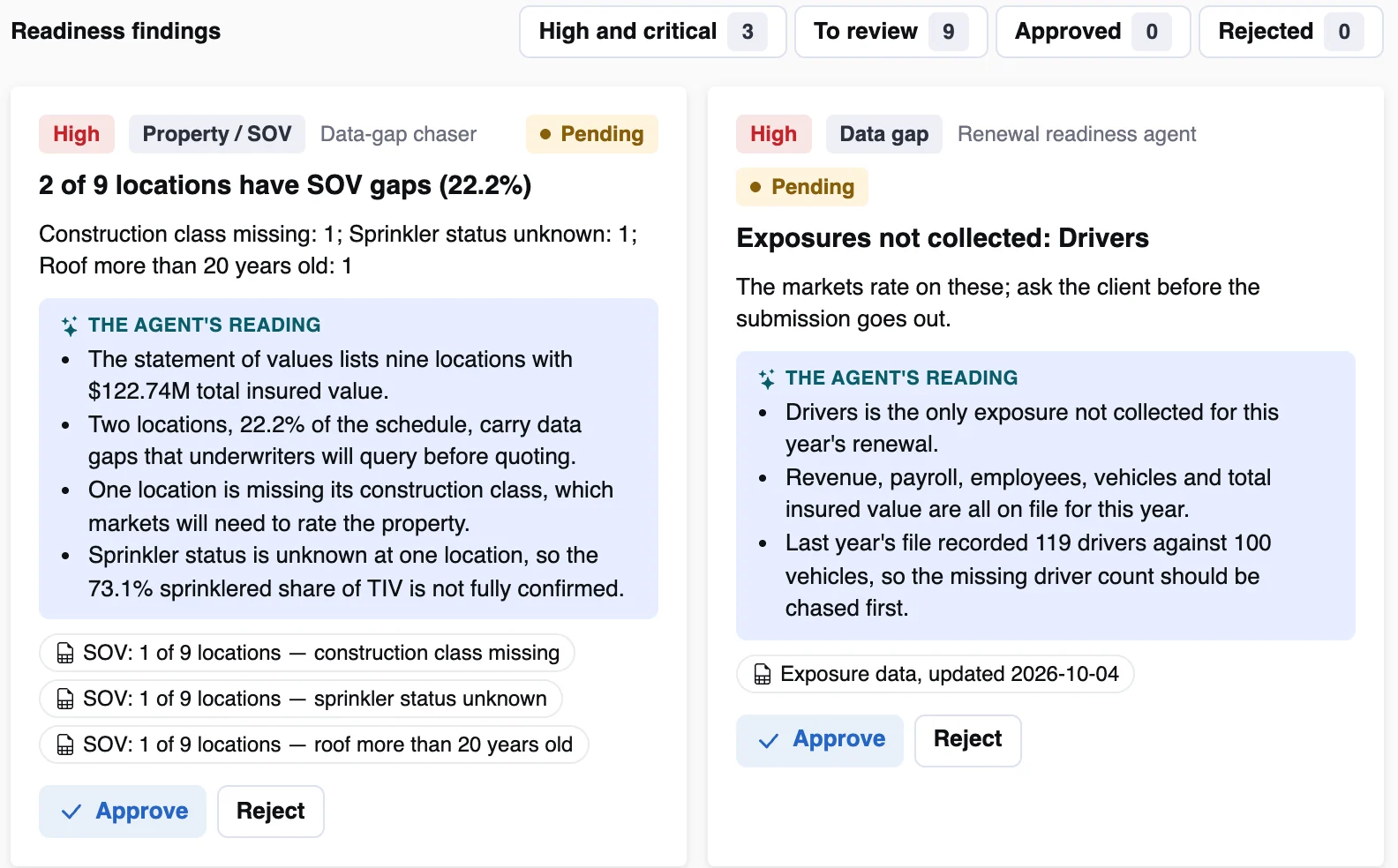Switch to the Approved filter
Viewport: 1398px width, 868px height.
pyautogui.click(x=1093, y=32)
